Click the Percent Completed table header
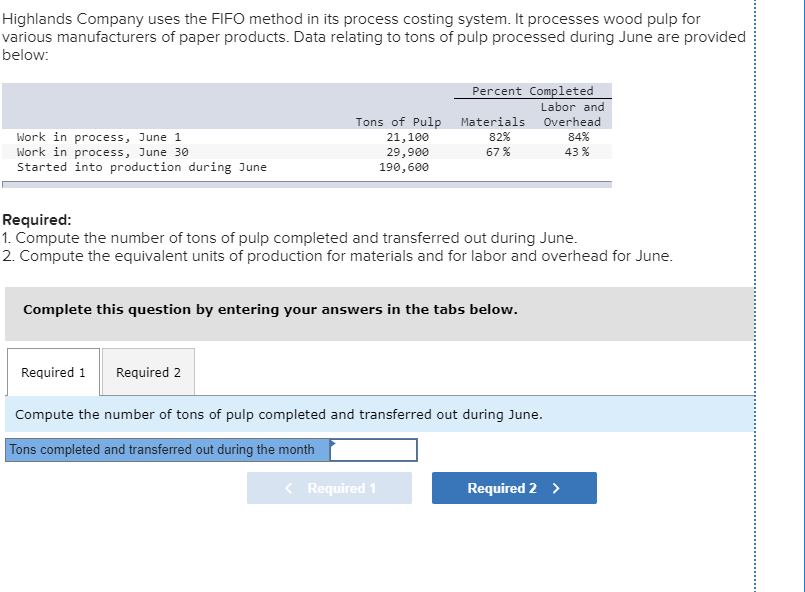 pyautogui.click(x=533, y=90)
